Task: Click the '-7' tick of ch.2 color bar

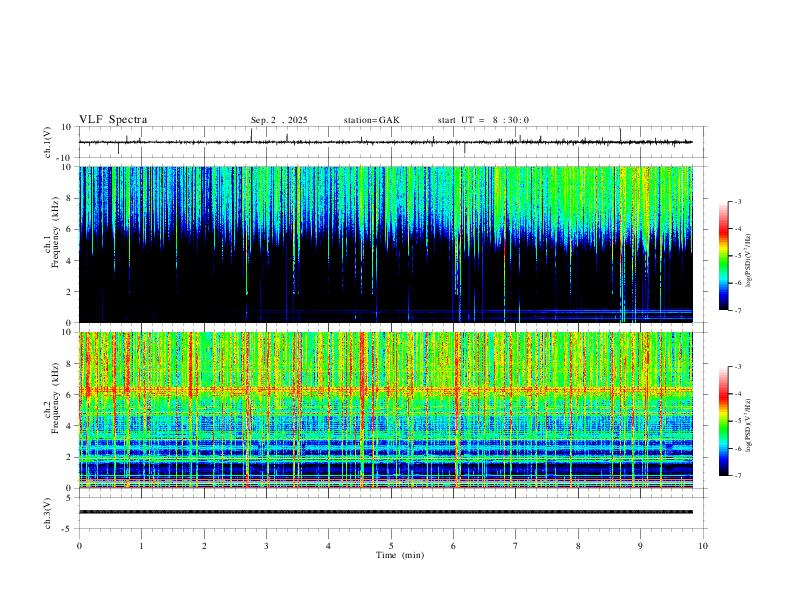Action: [x=738, y=475]
